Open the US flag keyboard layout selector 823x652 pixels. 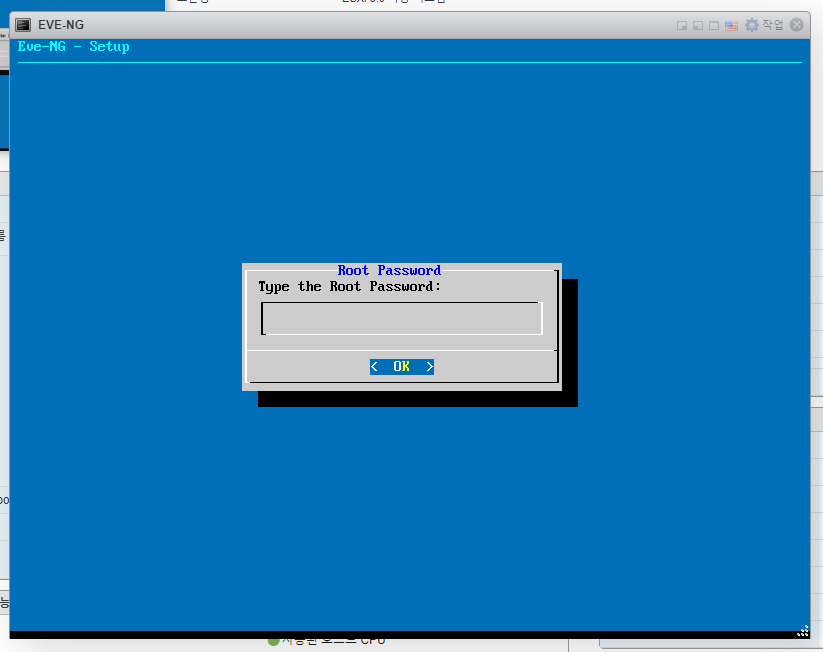pos(731,25)
